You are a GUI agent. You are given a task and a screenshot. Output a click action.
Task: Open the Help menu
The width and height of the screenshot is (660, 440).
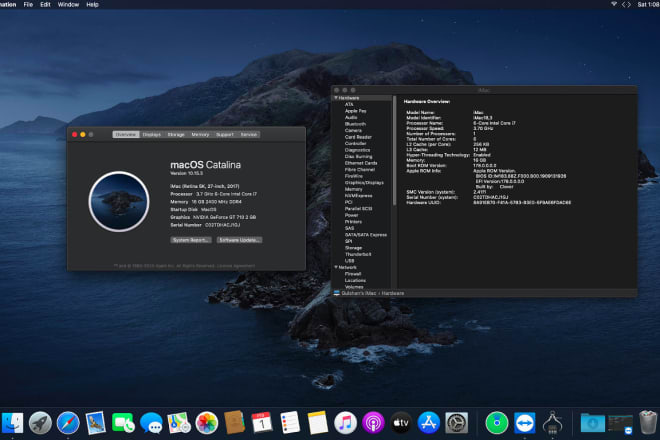click(92, 4)
